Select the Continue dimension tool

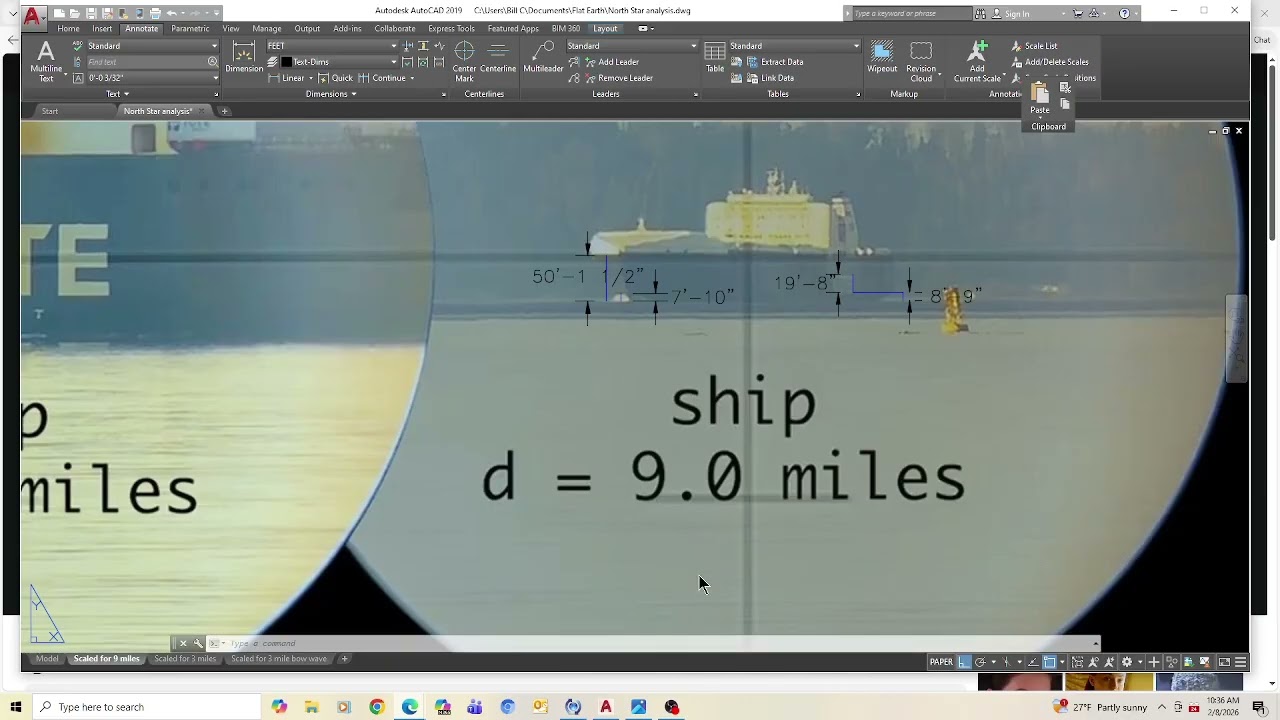pos(383,78)
